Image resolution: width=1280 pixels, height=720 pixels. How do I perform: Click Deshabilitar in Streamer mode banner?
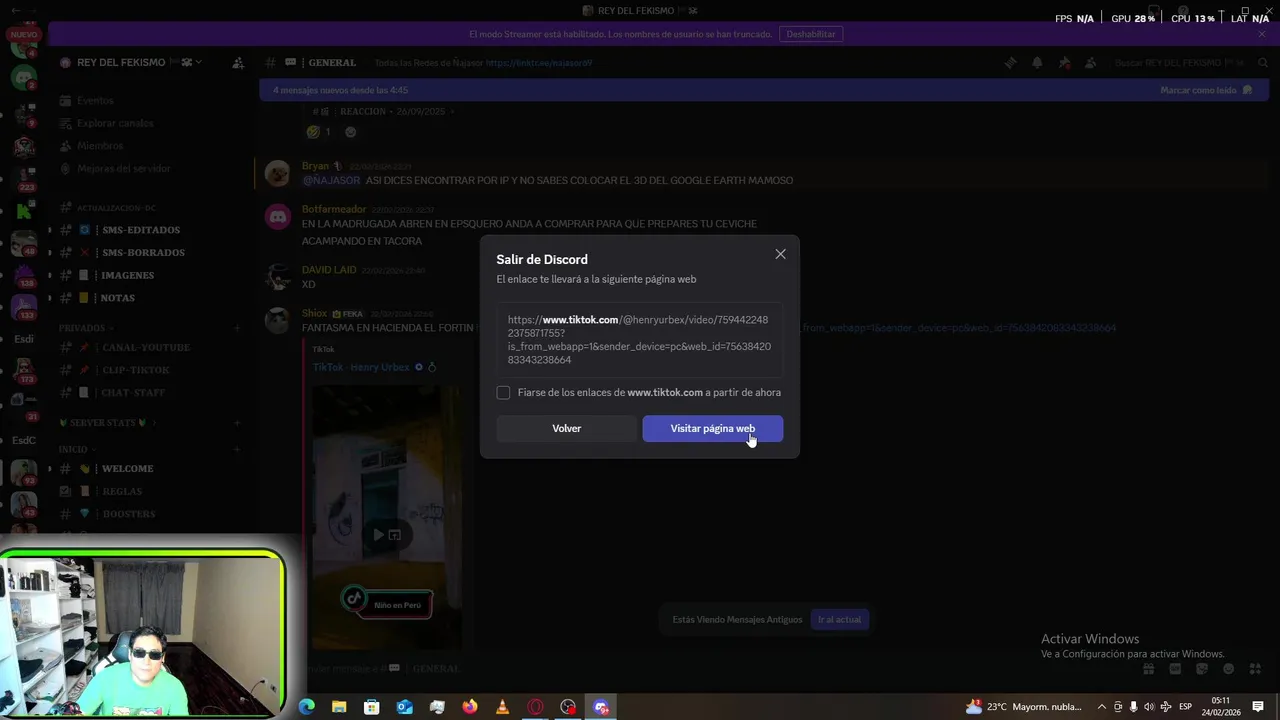(x=810, y=34)
